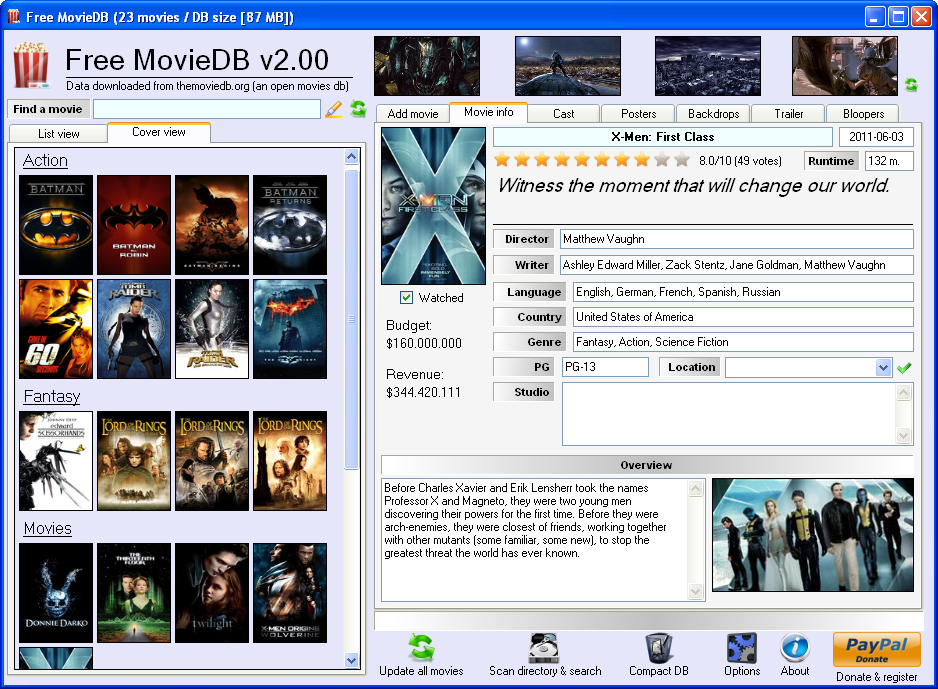Select the second Lord of the Rings cover
The width and height of the screenshot is (938, 689).
212,461
